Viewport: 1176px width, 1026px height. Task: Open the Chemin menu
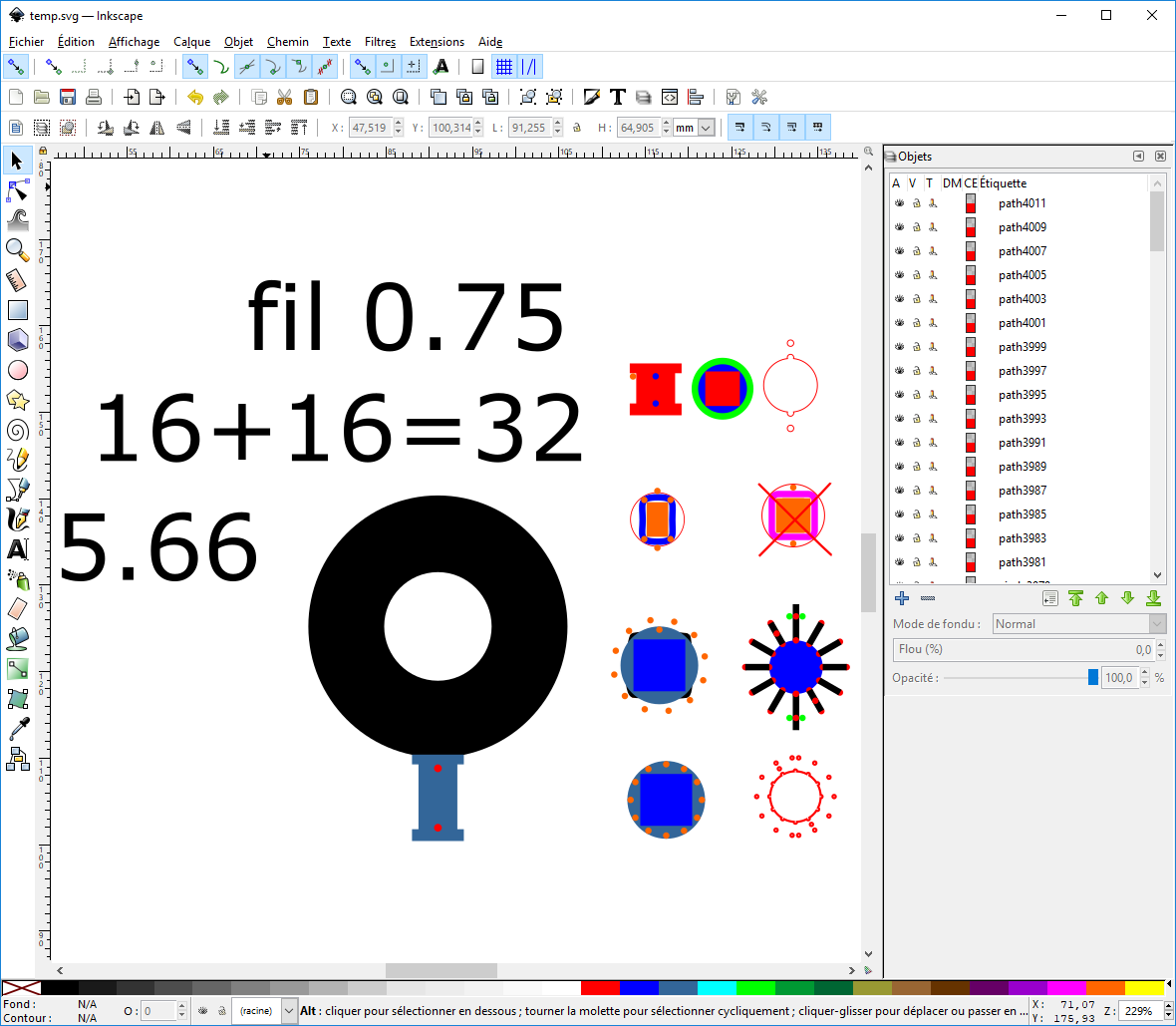[x=288, y=42]
